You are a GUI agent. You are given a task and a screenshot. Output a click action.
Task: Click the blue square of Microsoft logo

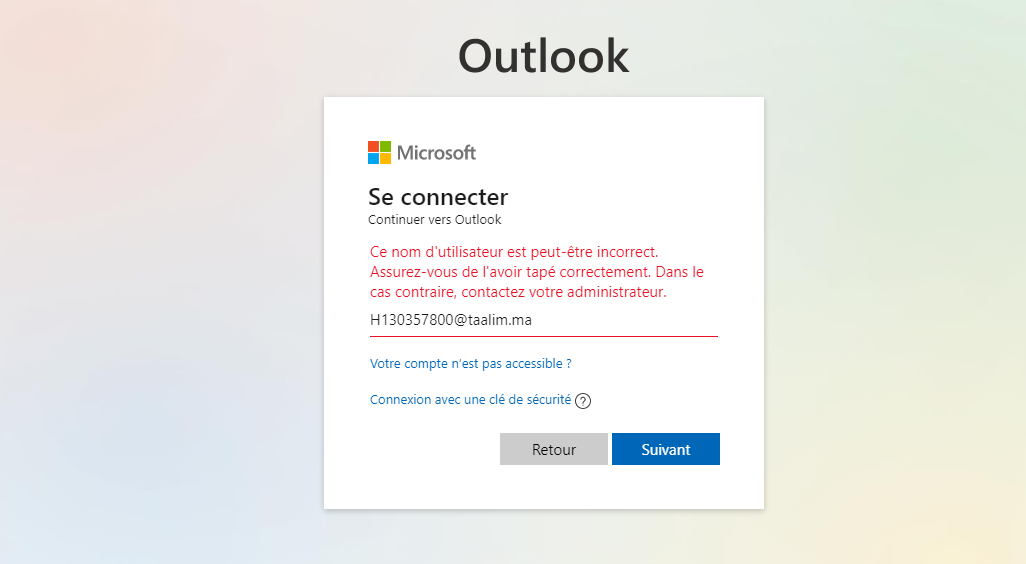[373, 158]
